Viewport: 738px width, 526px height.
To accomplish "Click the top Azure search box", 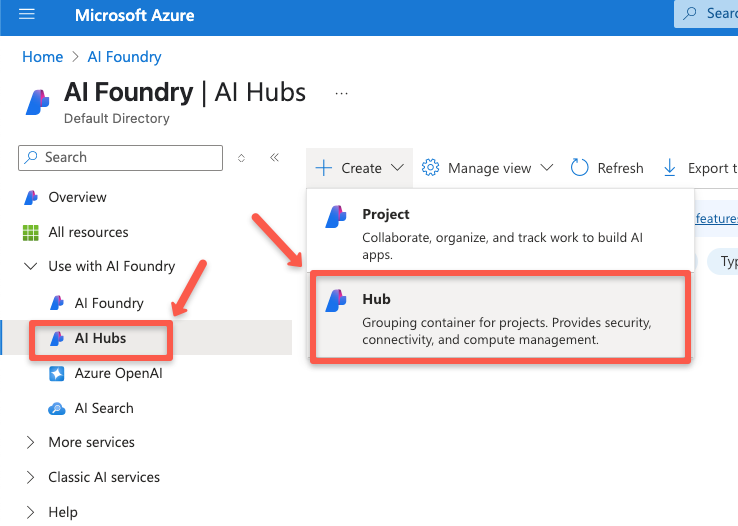I will (706, 14).
